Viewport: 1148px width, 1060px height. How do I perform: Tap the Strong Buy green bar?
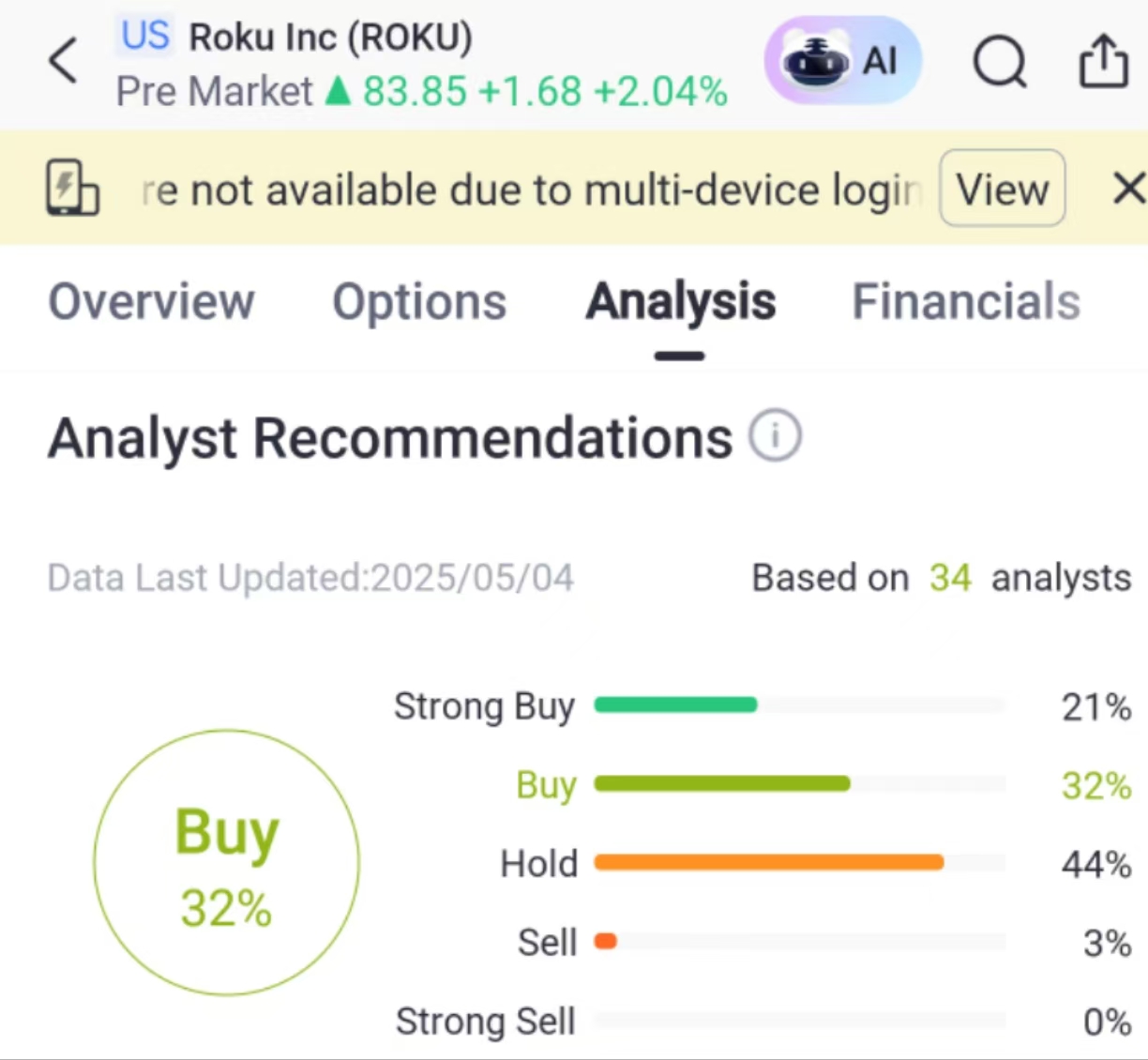(x=675, y=704)
